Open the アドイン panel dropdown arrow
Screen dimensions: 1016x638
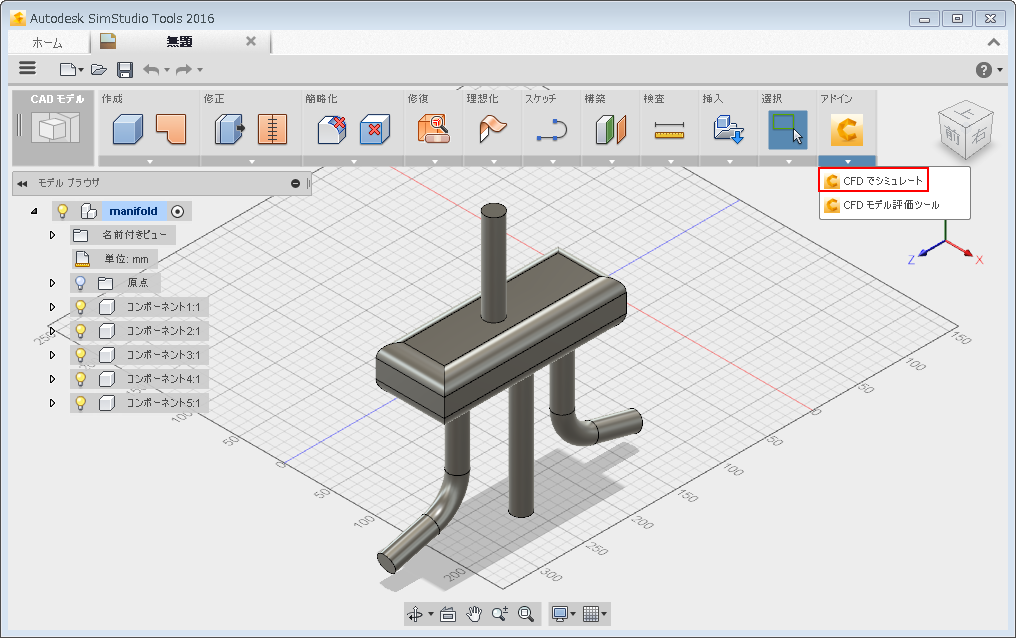pyautogui.click(x=847, y=161)
